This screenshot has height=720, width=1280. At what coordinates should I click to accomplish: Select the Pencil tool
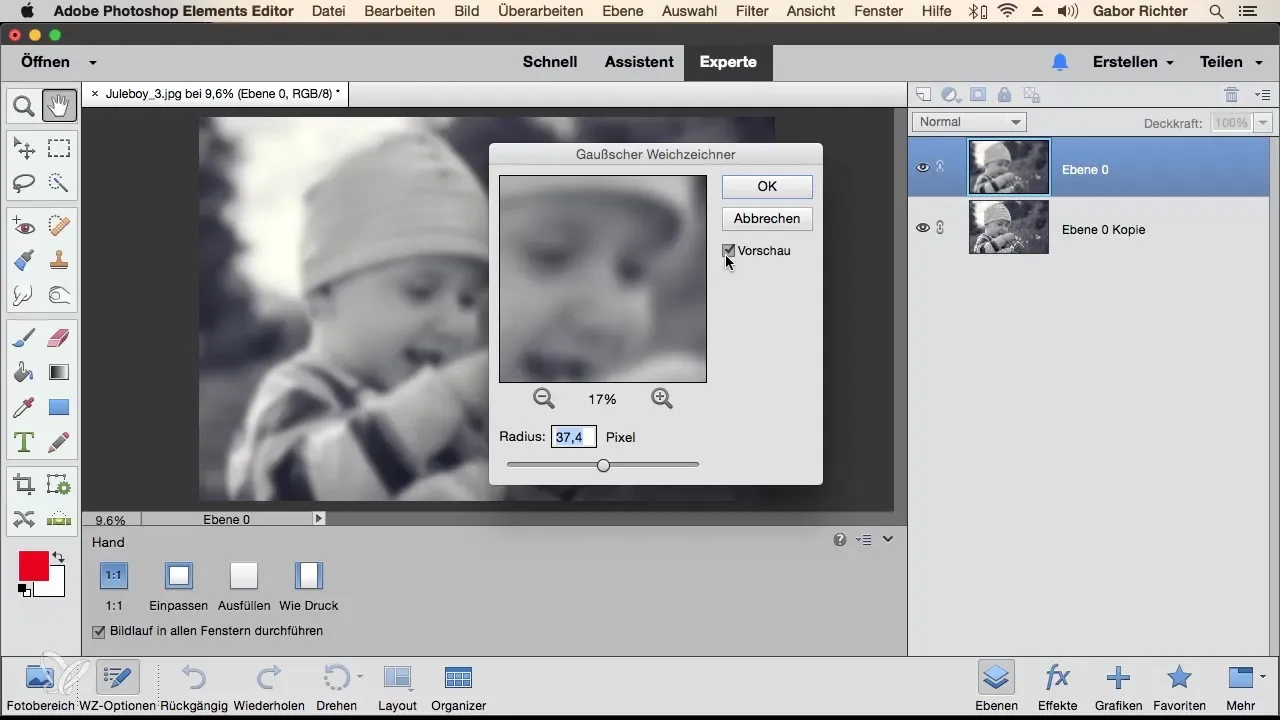[59, 441]
